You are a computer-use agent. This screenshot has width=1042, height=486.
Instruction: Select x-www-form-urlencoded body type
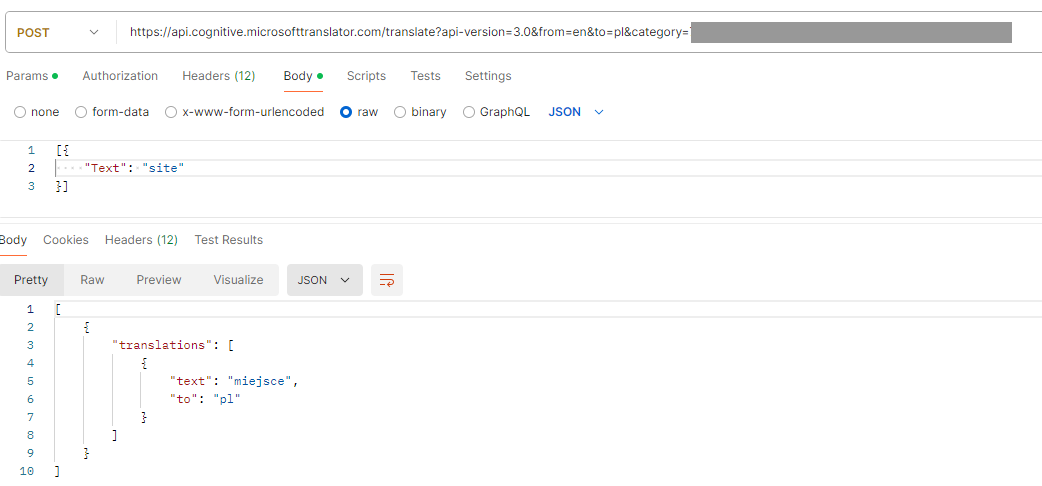pos(245,112)
